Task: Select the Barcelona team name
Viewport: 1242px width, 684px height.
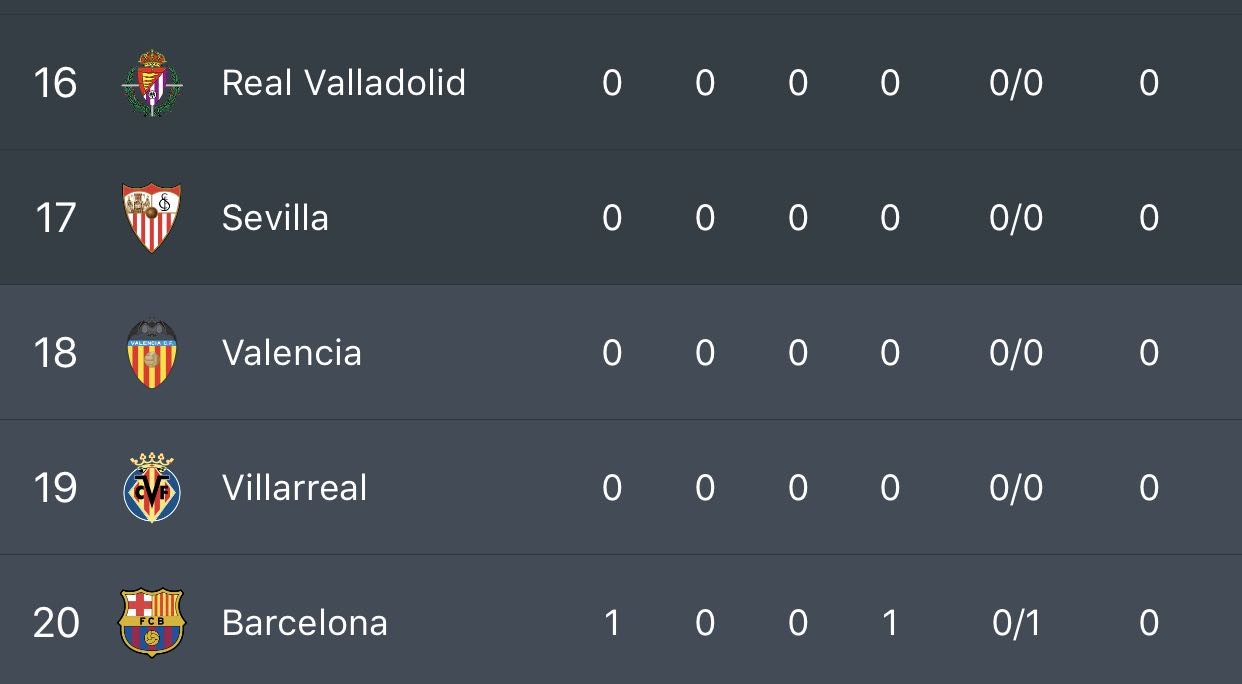Action: [x=304, y=623]
